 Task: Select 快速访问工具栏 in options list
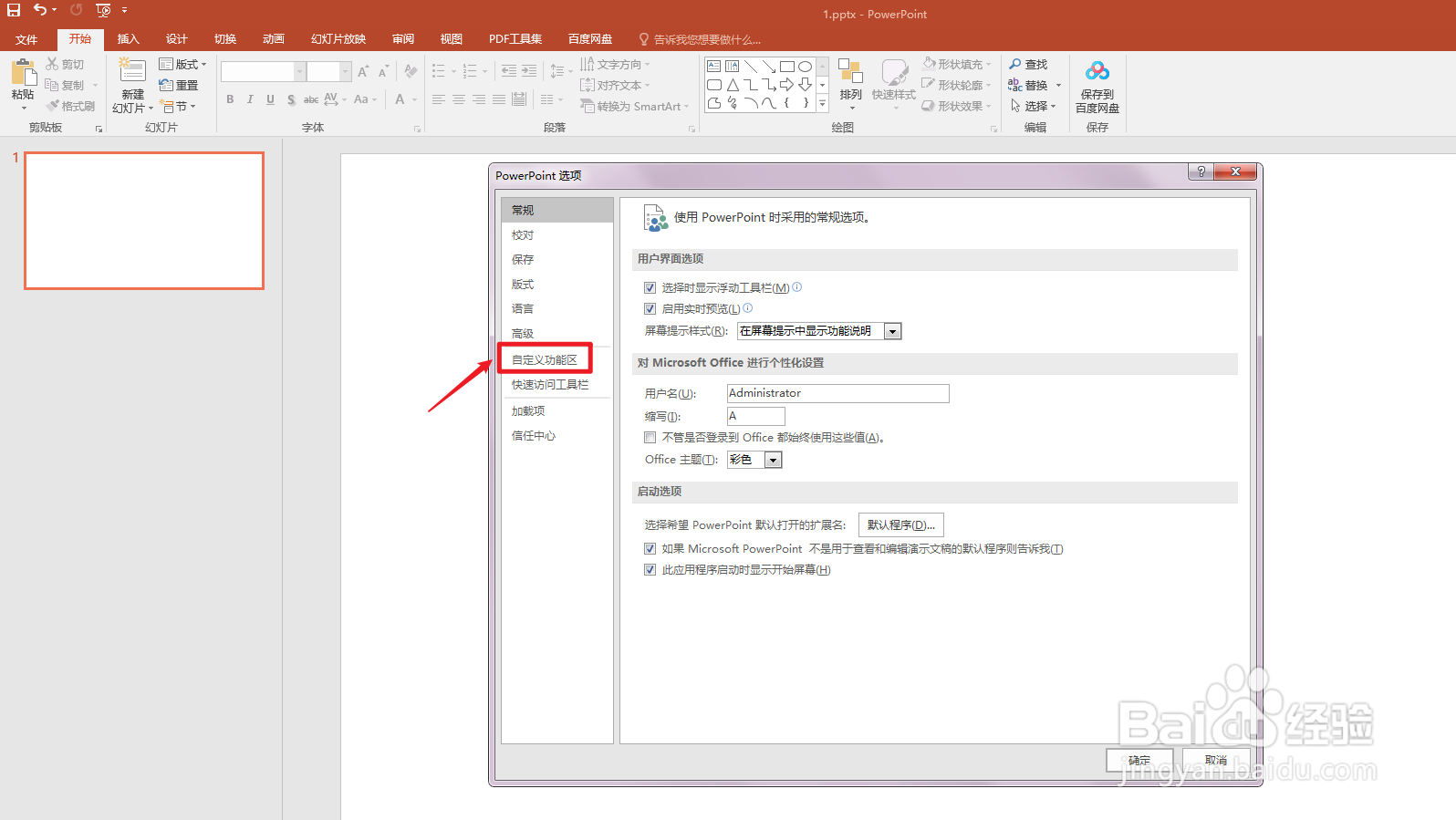pyautogui.click(x=550, y=384)
